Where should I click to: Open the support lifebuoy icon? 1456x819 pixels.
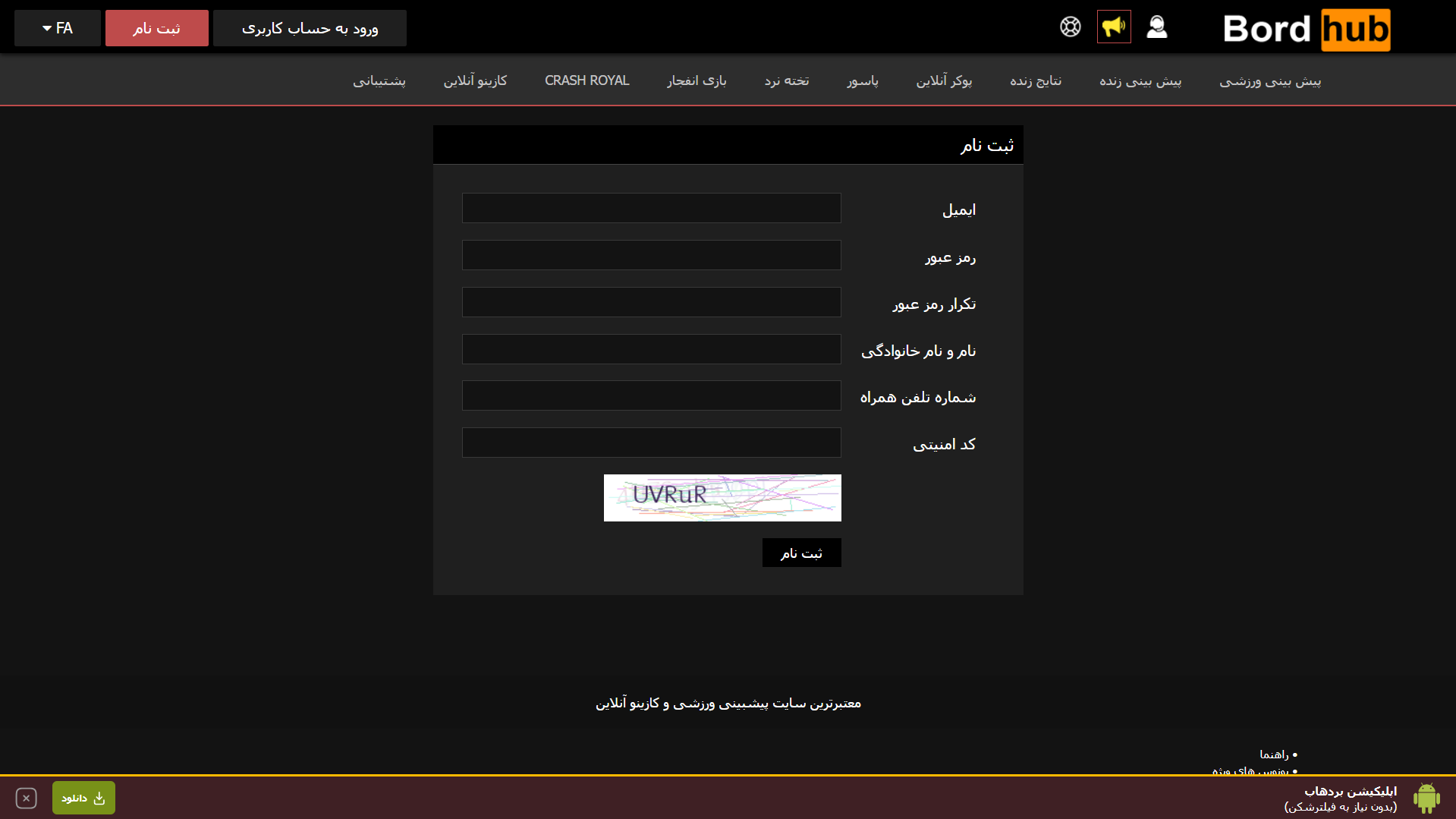[1071, 27]
